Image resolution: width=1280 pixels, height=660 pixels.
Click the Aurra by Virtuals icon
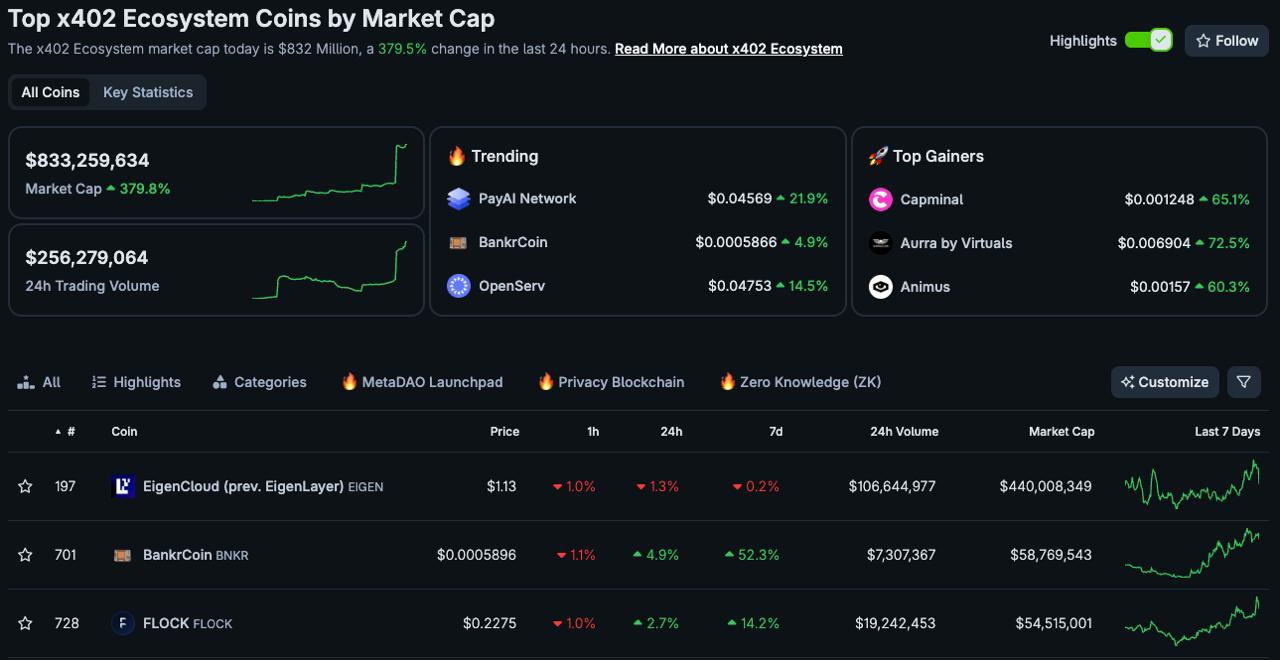tap(880, 243)
